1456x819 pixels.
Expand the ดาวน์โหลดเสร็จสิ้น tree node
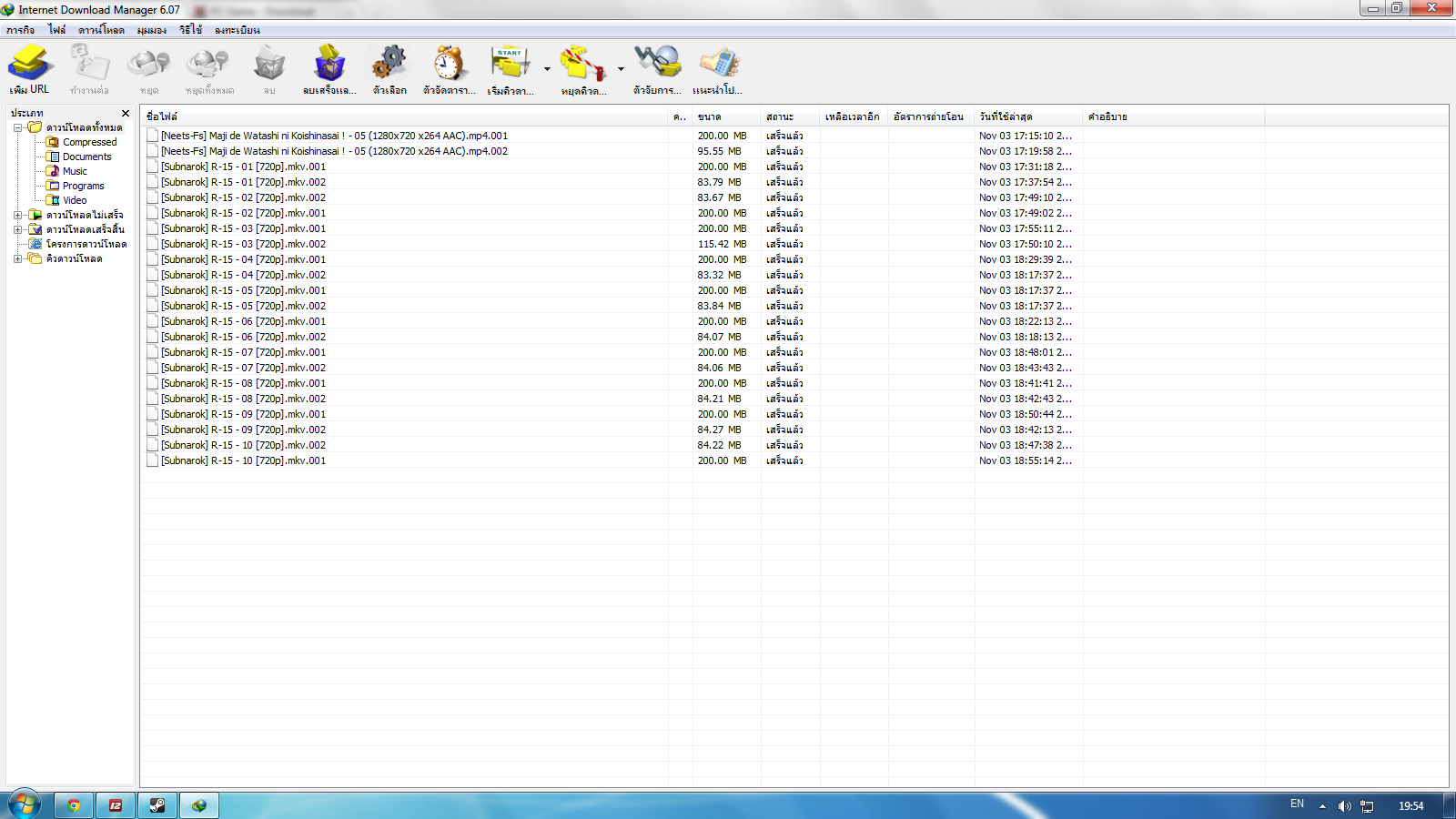pos(17,229)
